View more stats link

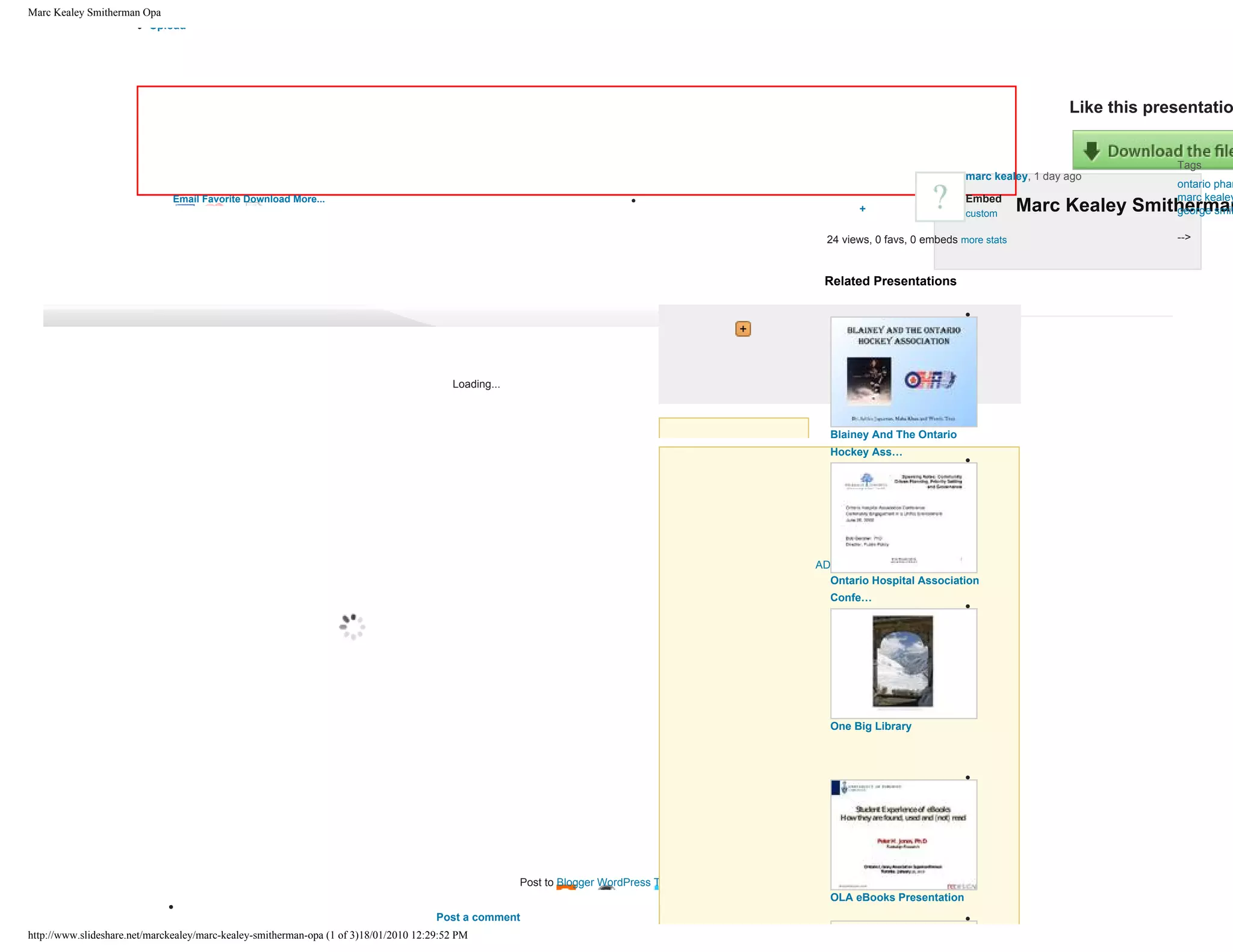tap(983, 240)
